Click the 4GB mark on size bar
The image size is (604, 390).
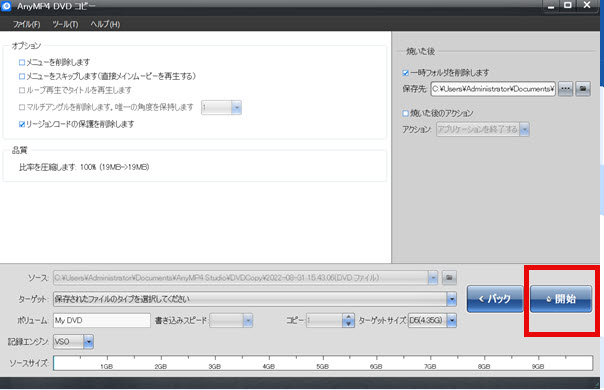pos(268,366)
